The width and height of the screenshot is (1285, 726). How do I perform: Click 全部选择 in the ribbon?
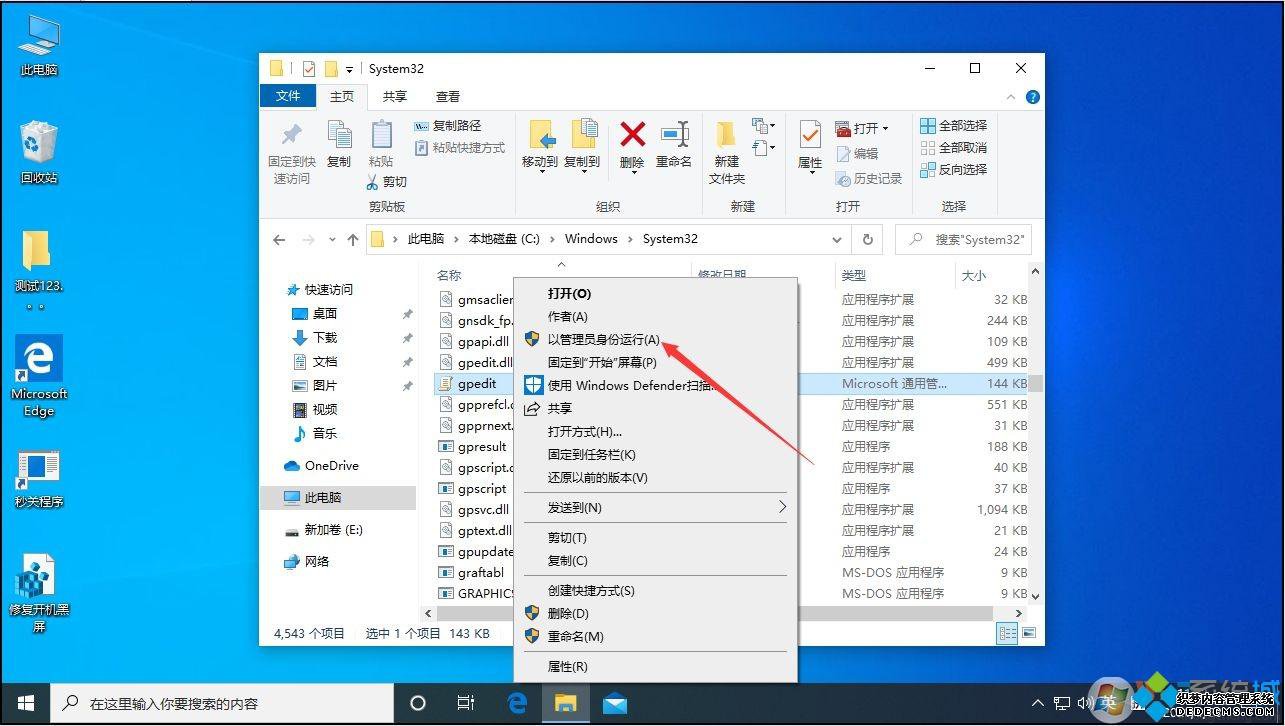point(954,126)
